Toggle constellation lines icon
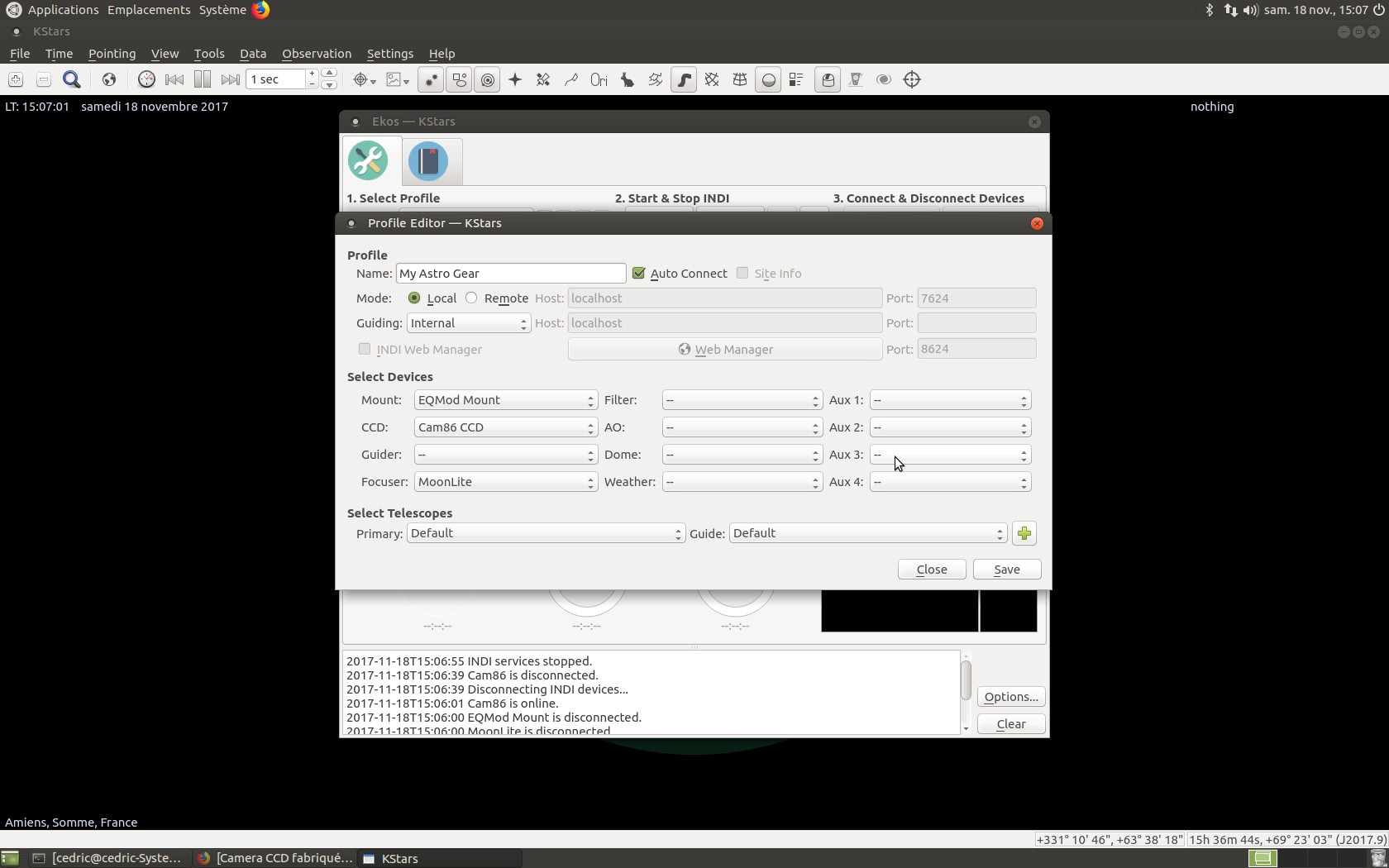This screenshot has width=1389, height=868. click(x=571, y=79)
